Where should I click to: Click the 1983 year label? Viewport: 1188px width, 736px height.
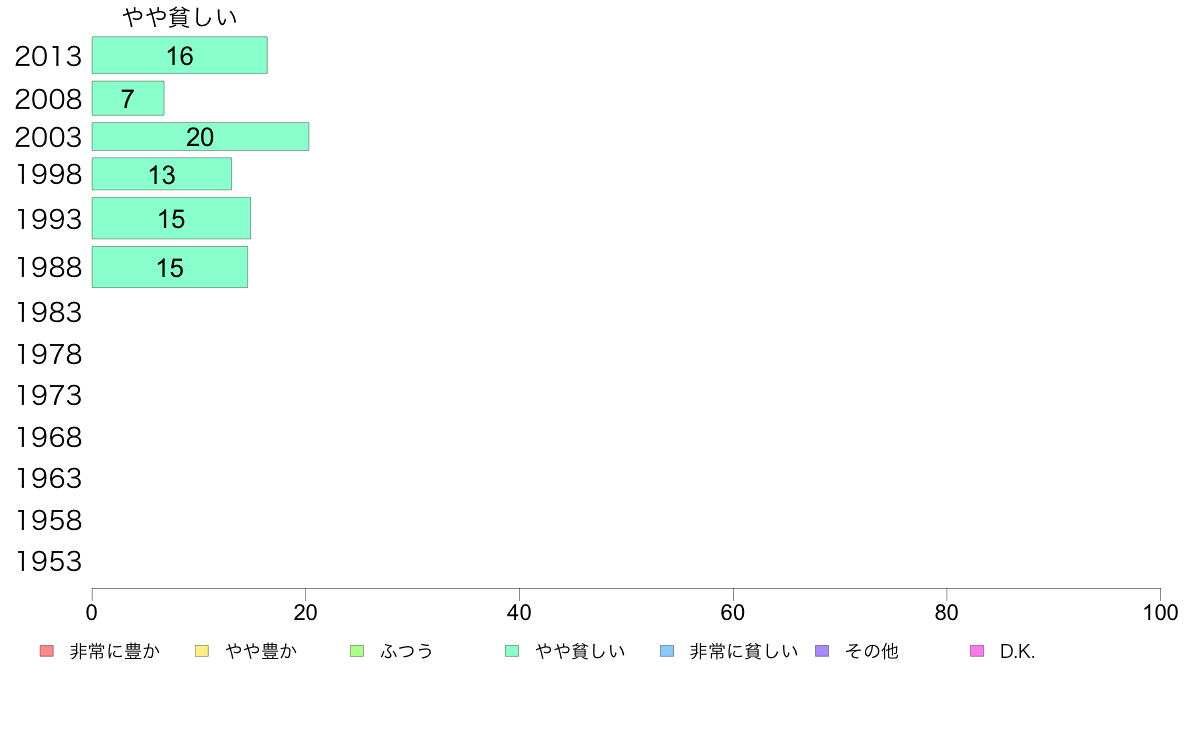[48, 312]
